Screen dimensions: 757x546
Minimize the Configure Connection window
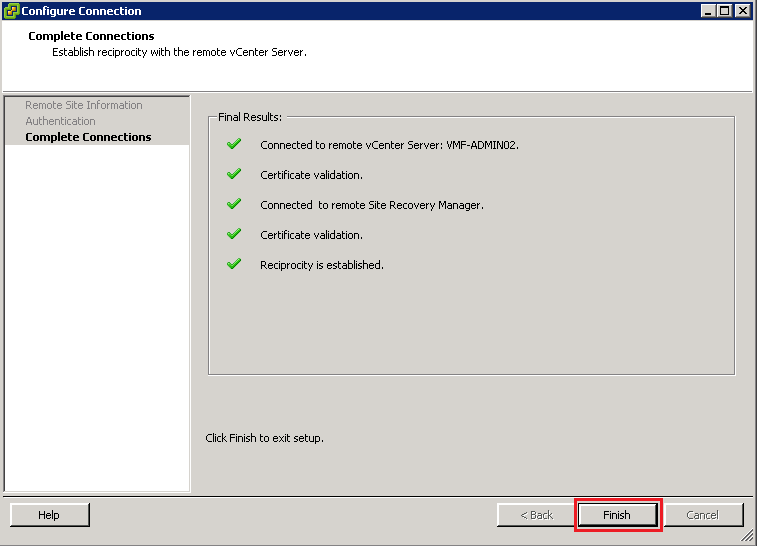[708, 11]
